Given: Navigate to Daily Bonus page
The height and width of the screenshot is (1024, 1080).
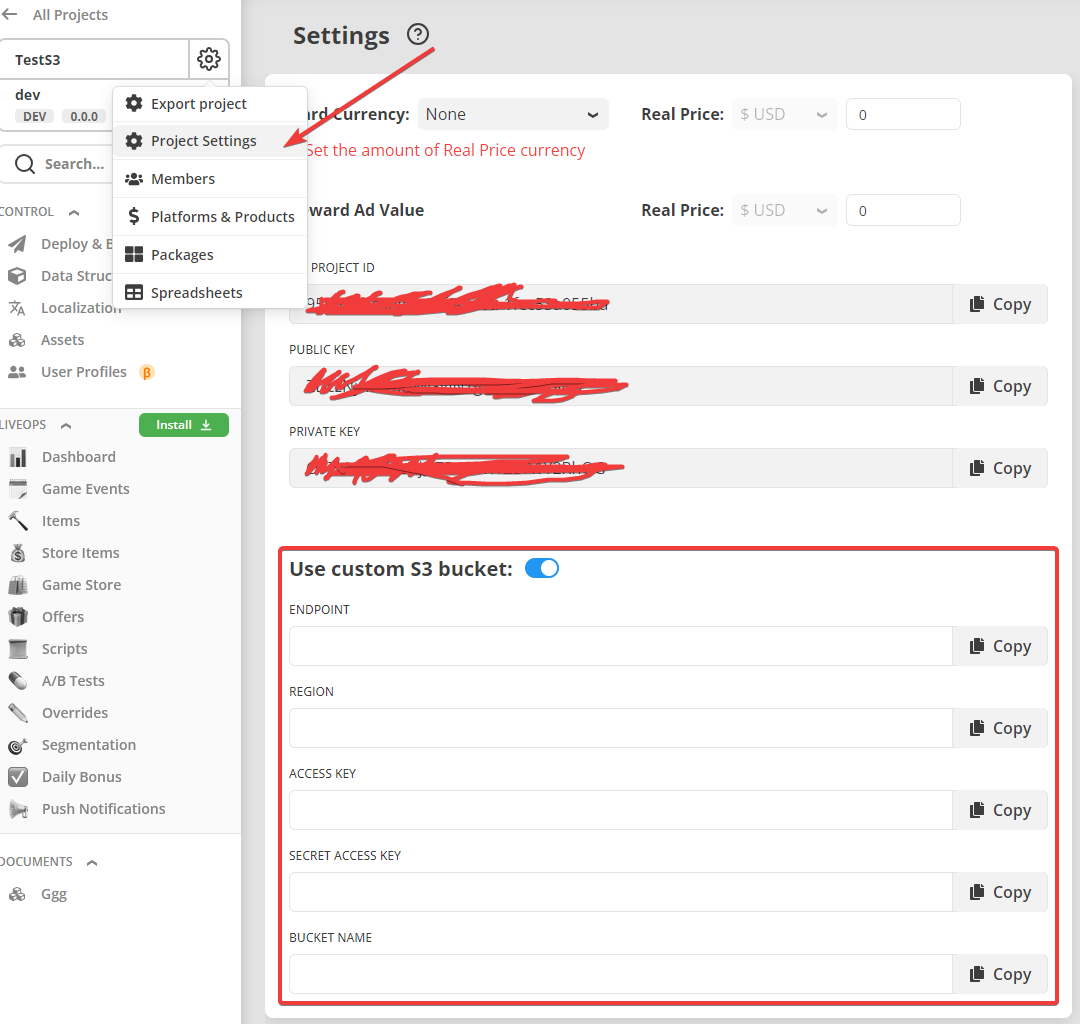Looking at the screenshot, I should (x=81, y=777).
